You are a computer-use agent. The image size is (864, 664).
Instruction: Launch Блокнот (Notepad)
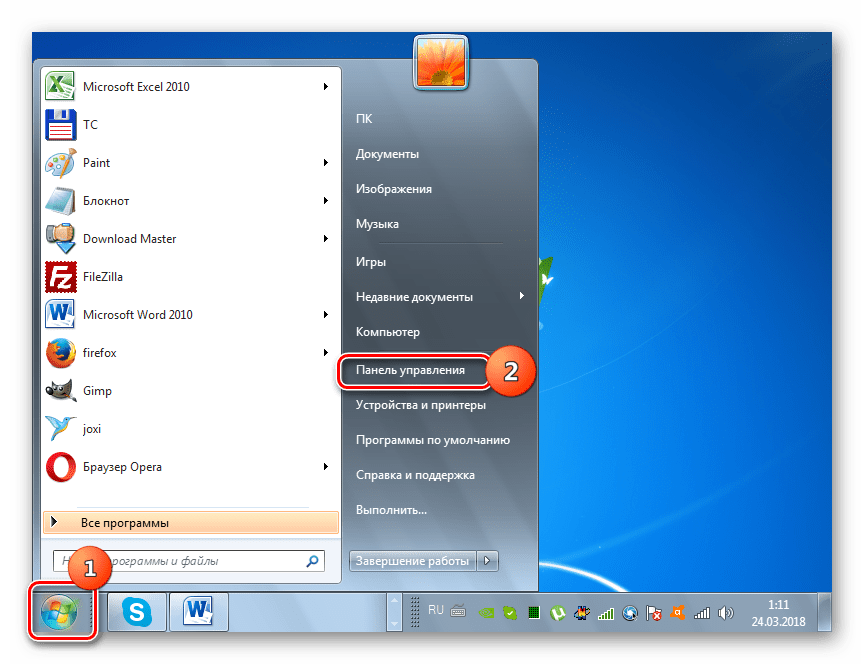(191, 201)
